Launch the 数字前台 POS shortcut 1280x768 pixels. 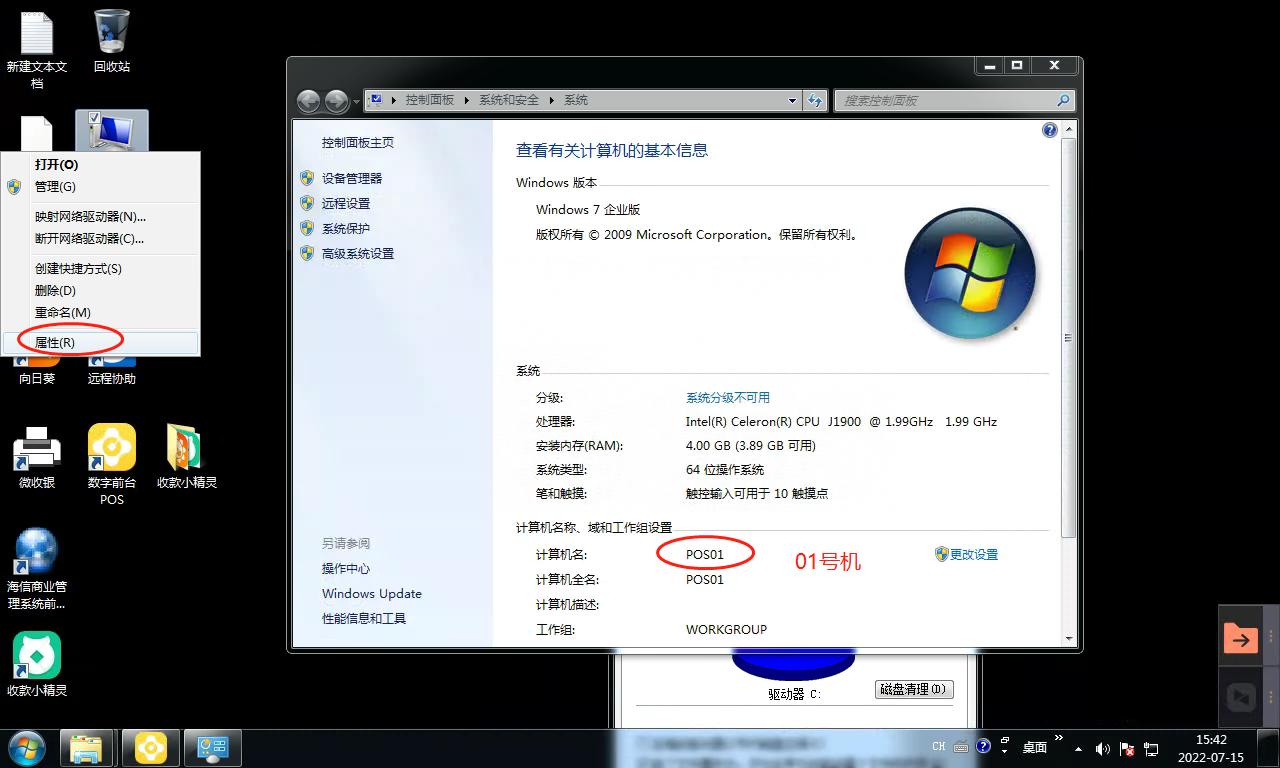(112, 464)
